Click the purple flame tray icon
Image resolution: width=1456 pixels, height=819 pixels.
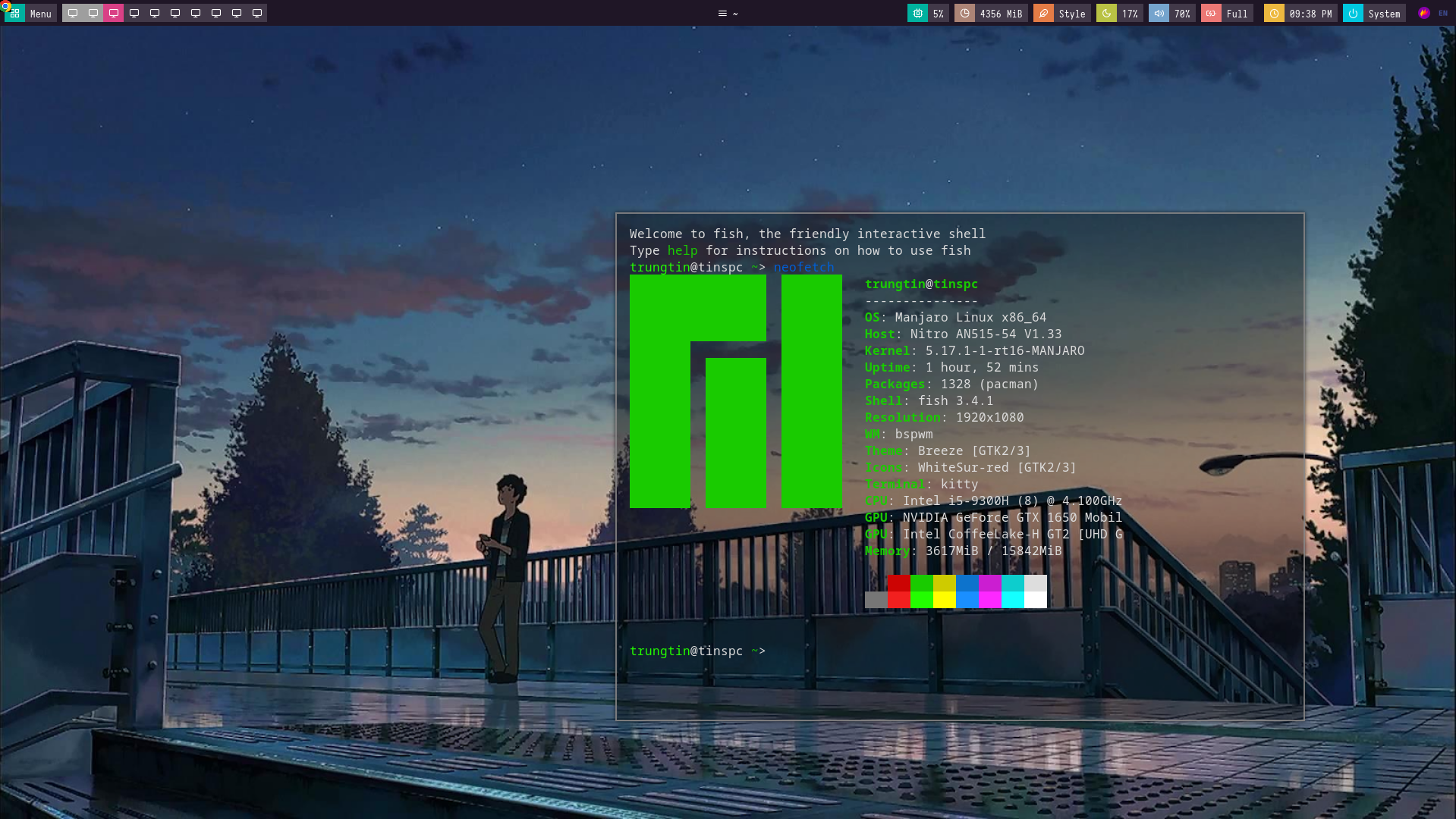(1424, 13)
